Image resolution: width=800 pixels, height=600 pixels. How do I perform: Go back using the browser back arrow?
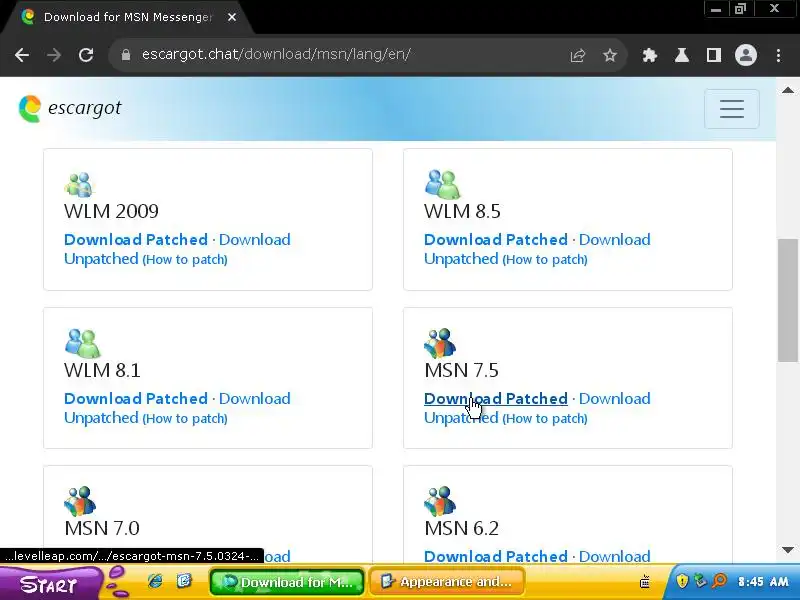point(22,55)
